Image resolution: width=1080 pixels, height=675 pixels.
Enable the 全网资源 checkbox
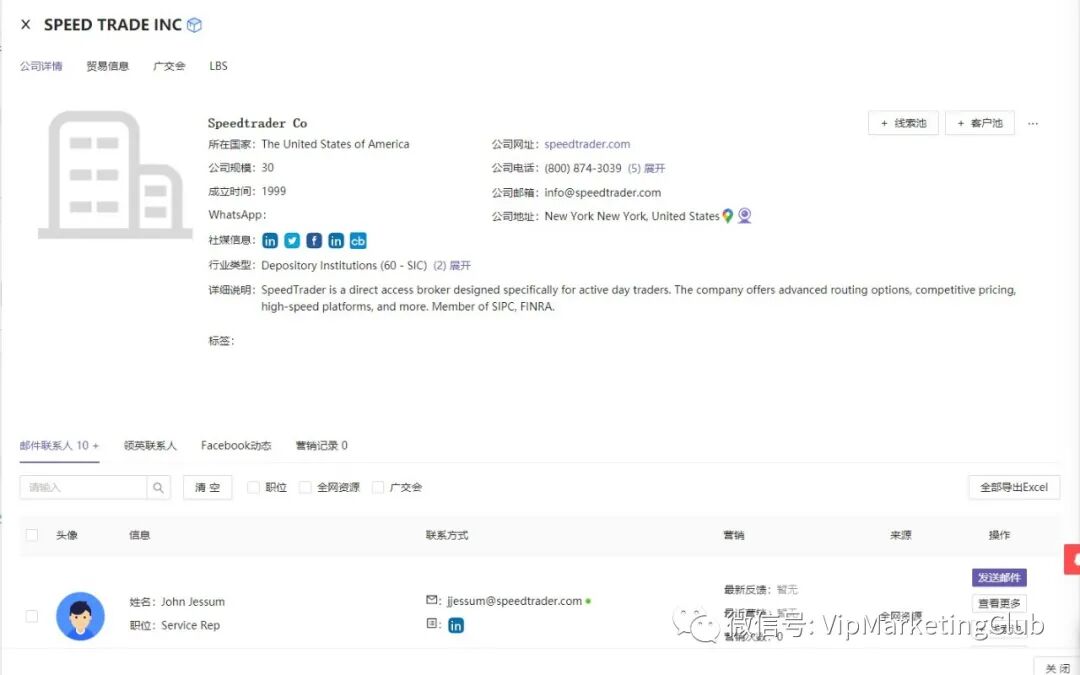point(304,487)
